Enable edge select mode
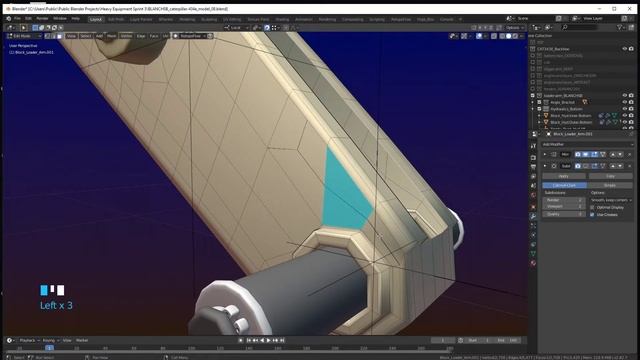The width and height of the screenshot is (640, 360). pyautogui.click(x=53, y=36)
